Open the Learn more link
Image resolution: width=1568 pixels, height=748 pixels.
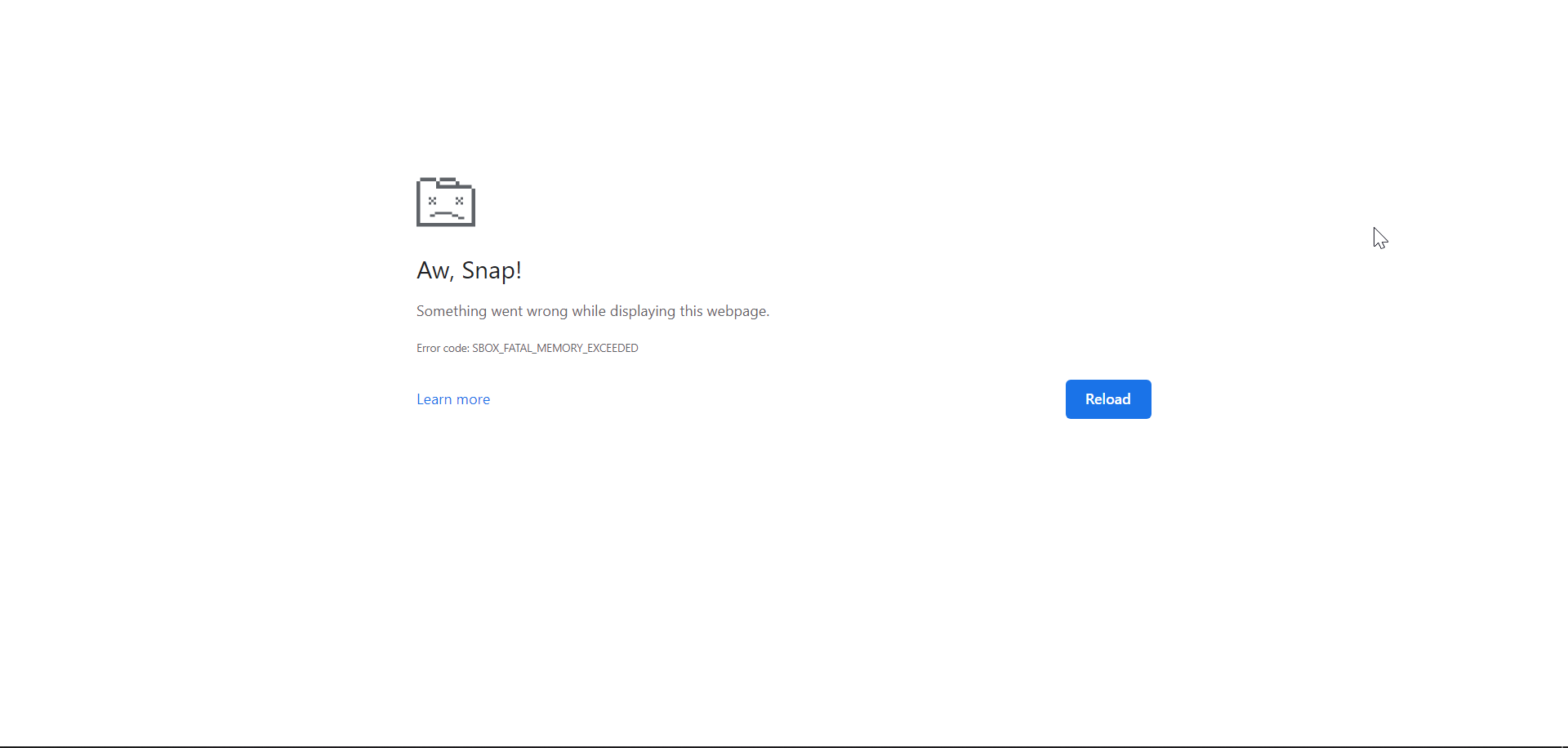click(453, 399)
